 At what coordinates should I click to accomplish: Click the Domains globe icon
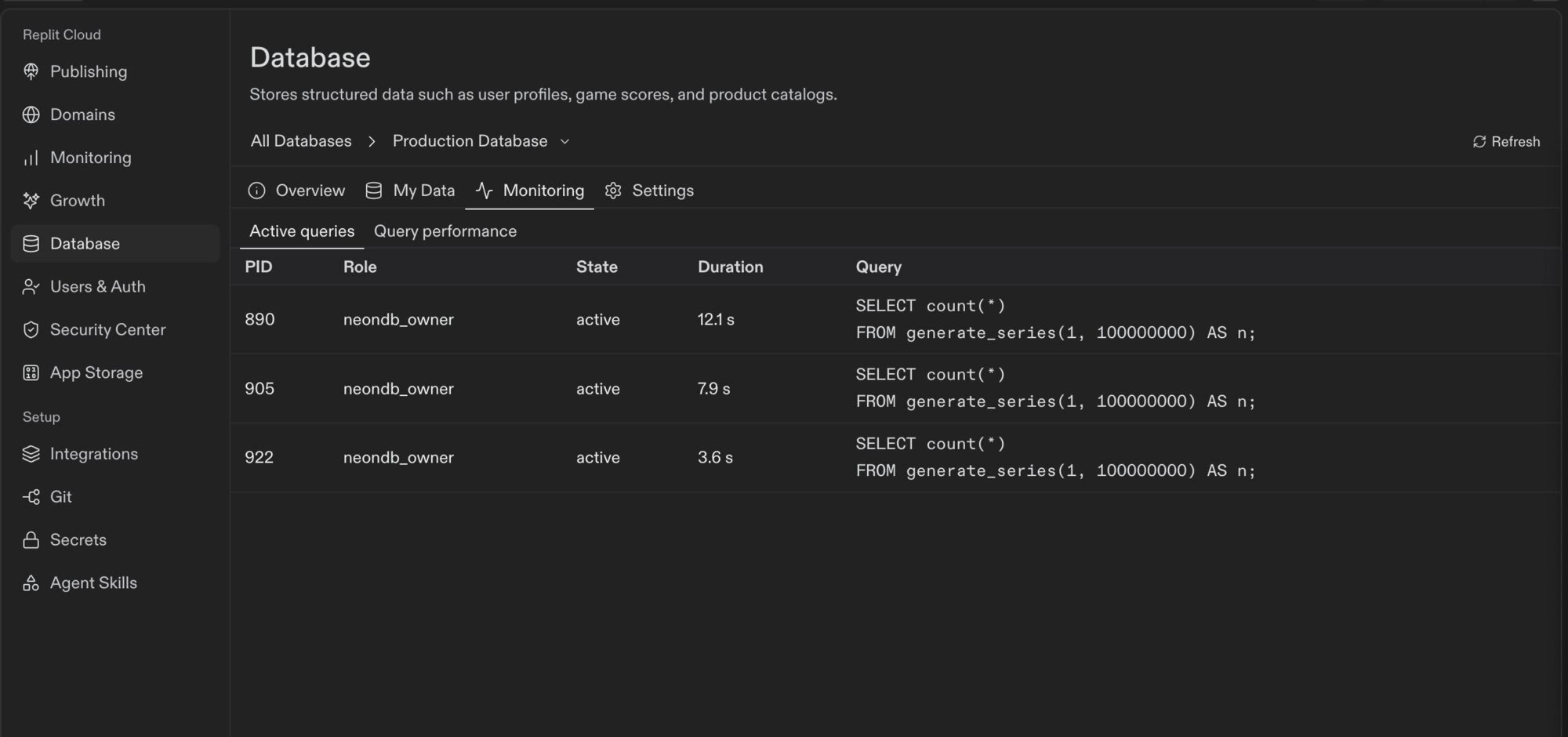point(31,114)
